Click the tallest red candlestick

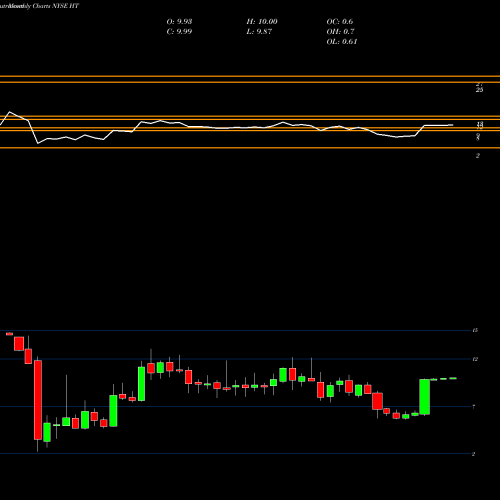pyautogui.click(x=38, y=400)
